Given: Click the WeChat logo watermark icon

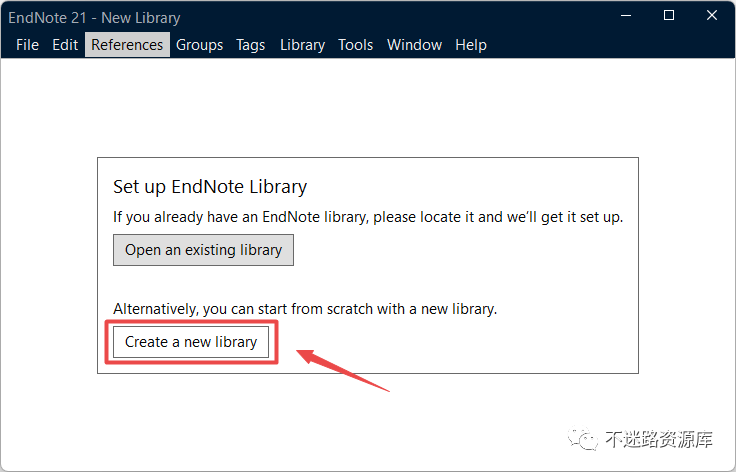Looking at the screenshot, I should (x=583, y=439).
